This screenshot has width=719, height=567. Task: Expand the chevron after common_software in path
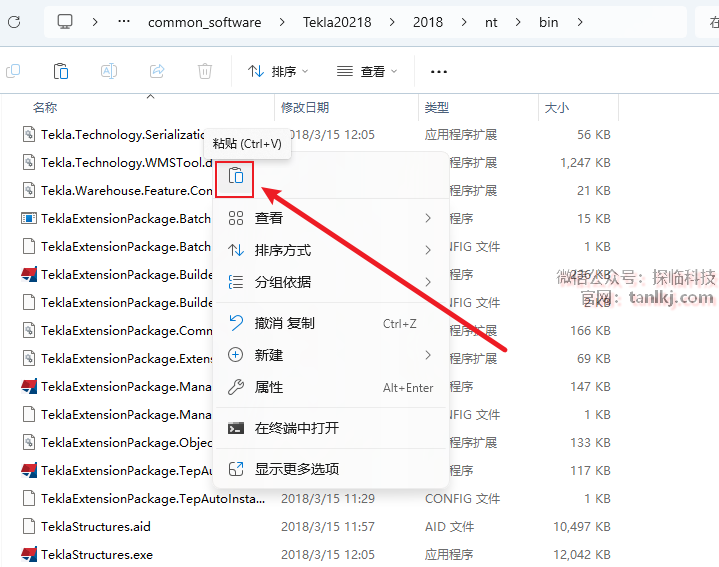click(282, 22)
